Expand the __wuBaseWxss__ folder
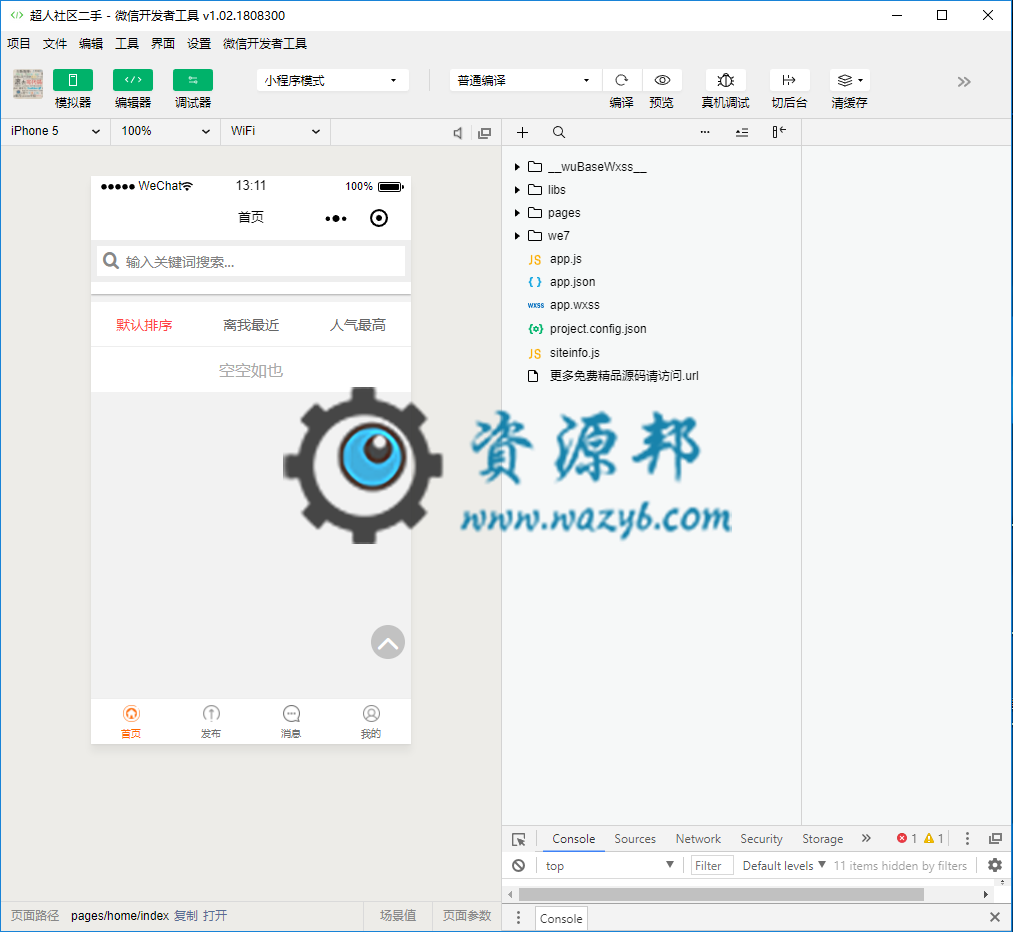1013x932 pixels. click(x=517, y=167)
